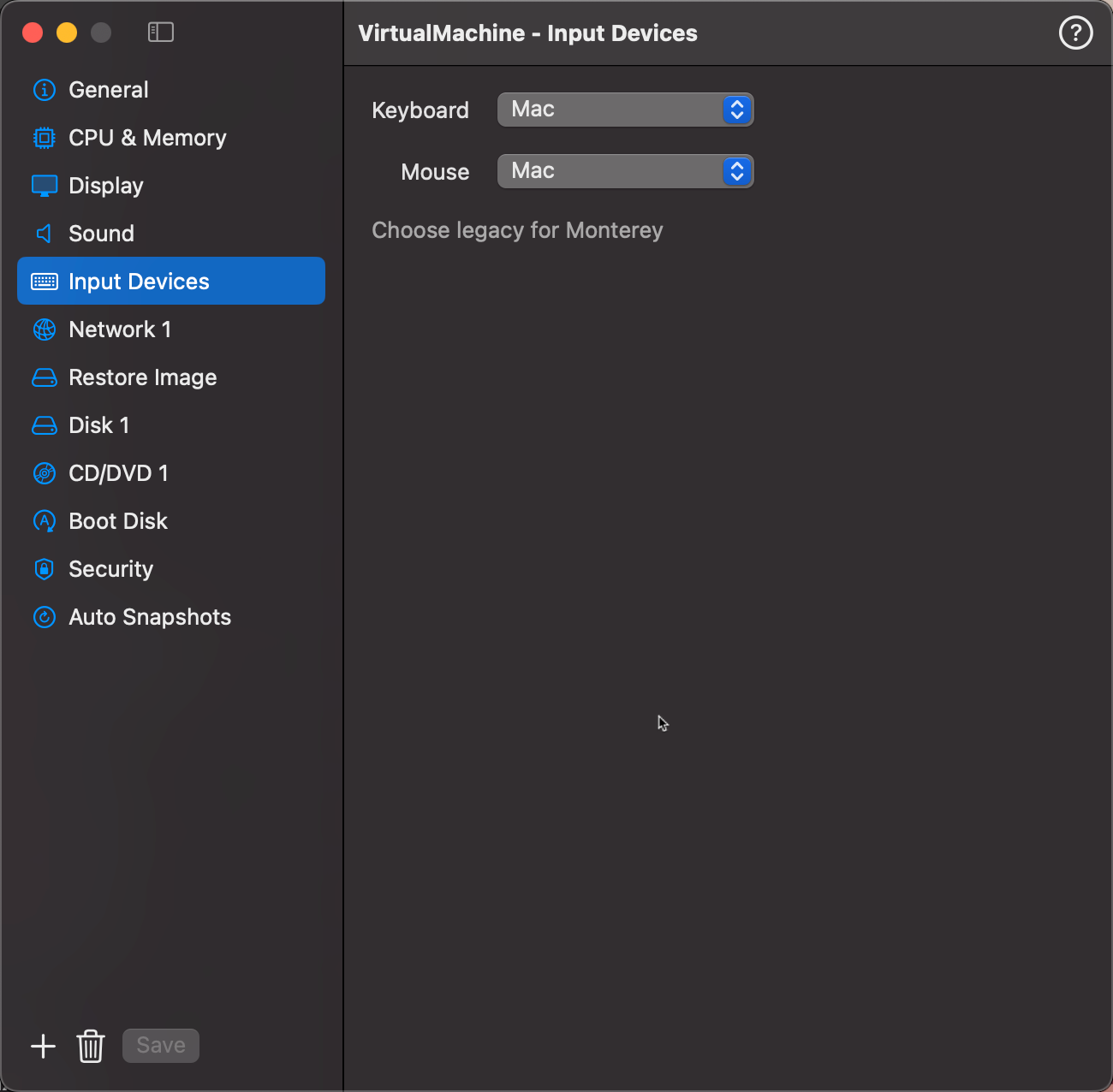Open the General settings section
Viewport: 1113px width, 1092px height.
[x=108, y=90]
